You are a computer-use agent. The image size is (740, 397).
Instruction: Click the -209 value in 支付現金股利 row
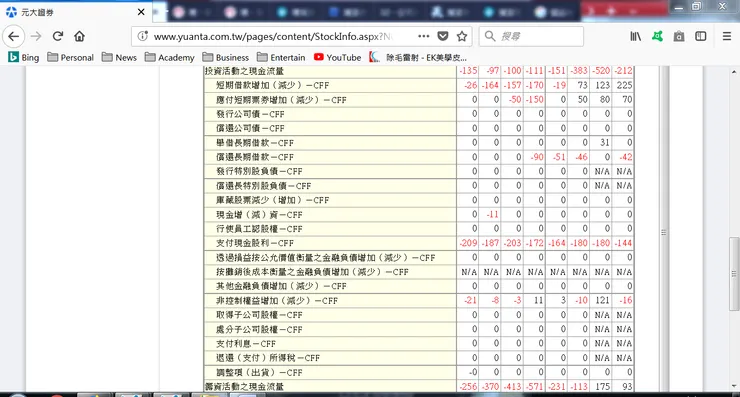pyautogui.click(x=468, y=243)
